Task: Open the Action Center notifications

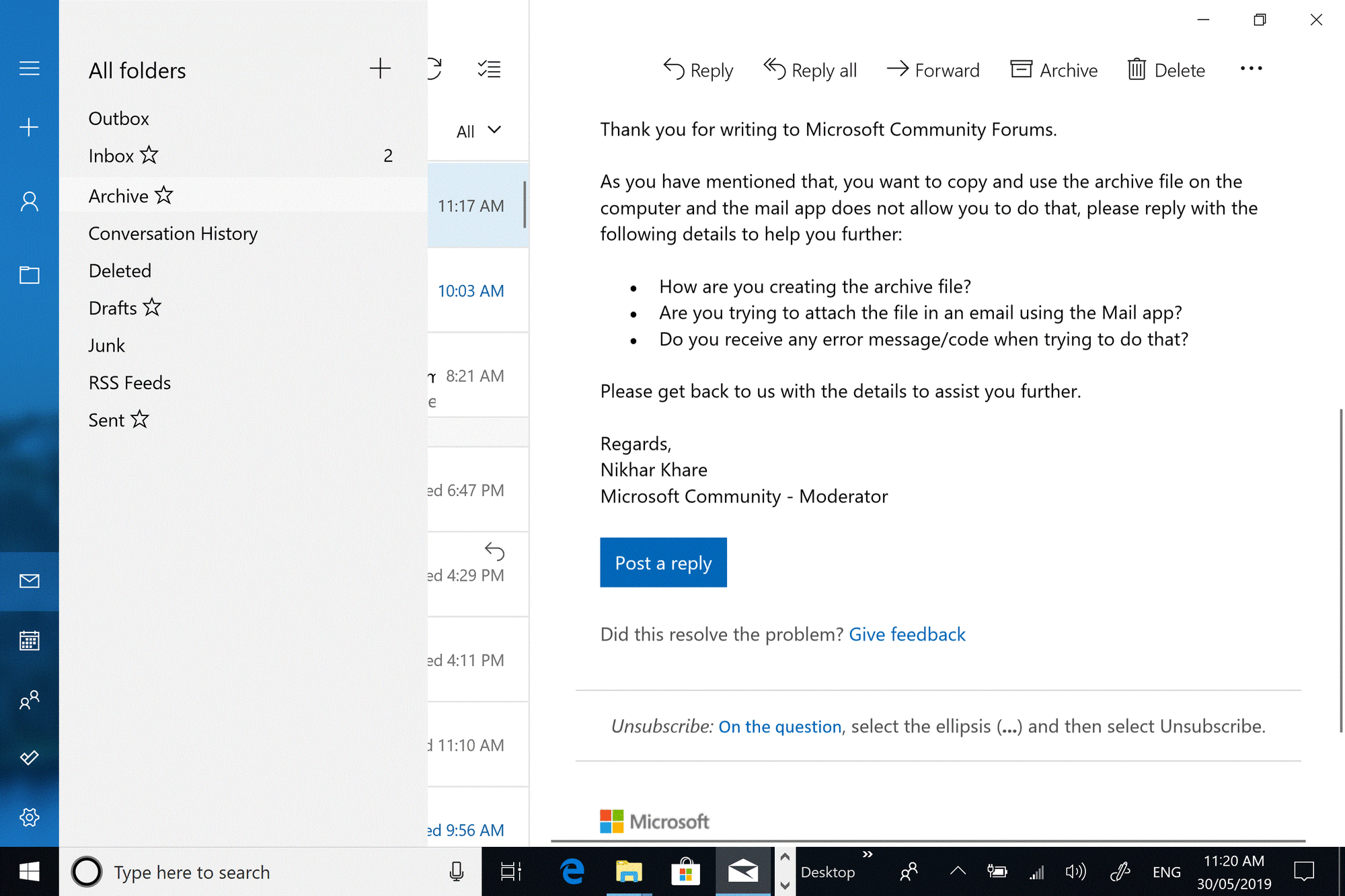Action: click(1304, 872)
